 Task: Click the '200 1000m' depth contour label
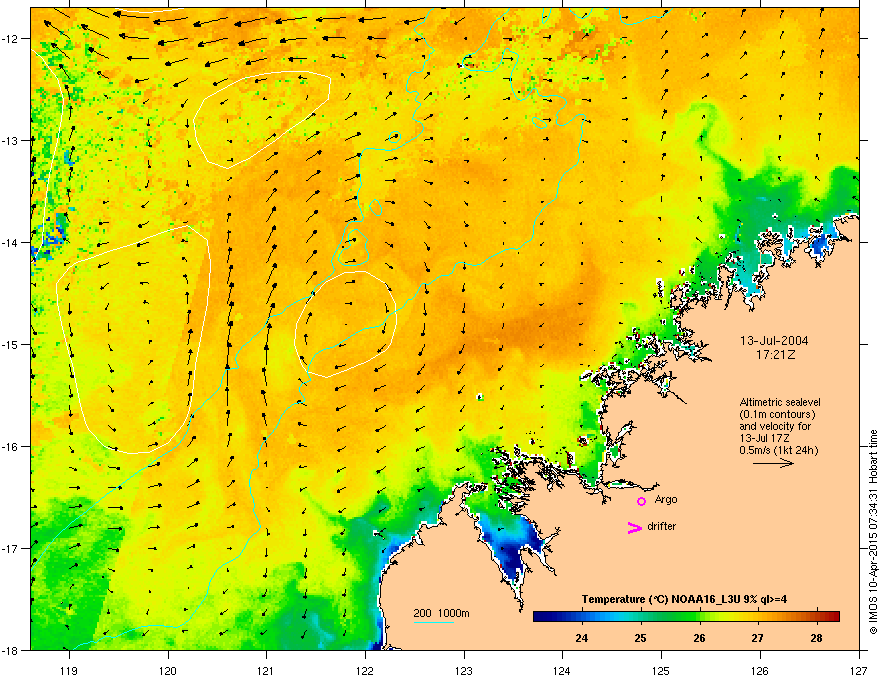(x=441, y=613)
